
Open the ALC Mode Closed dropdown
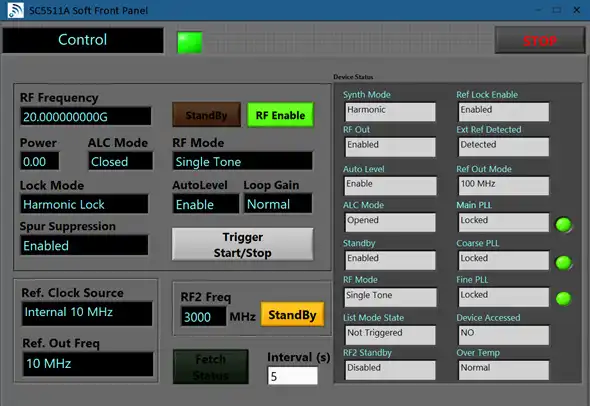click(120, 161)
